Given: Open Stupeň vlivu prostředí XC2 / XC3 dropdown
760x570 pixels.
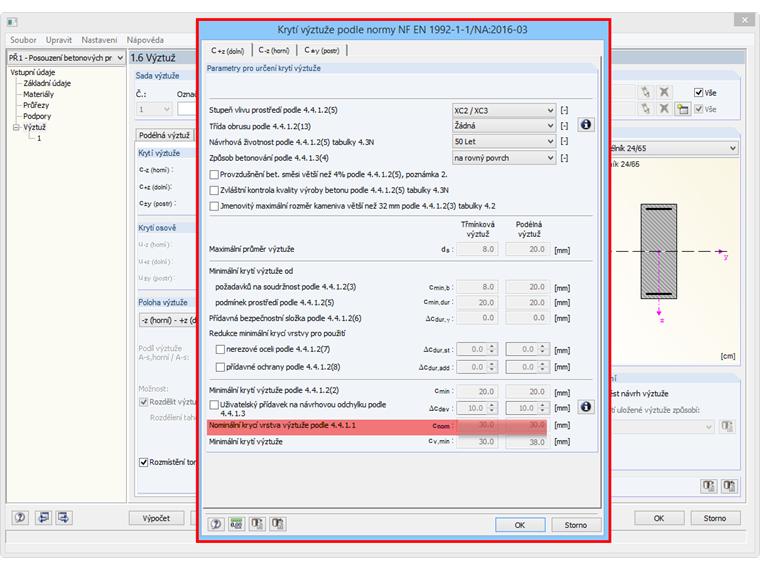Looking at the screenshot, I should pyautogui.click(x=504, y=111).
